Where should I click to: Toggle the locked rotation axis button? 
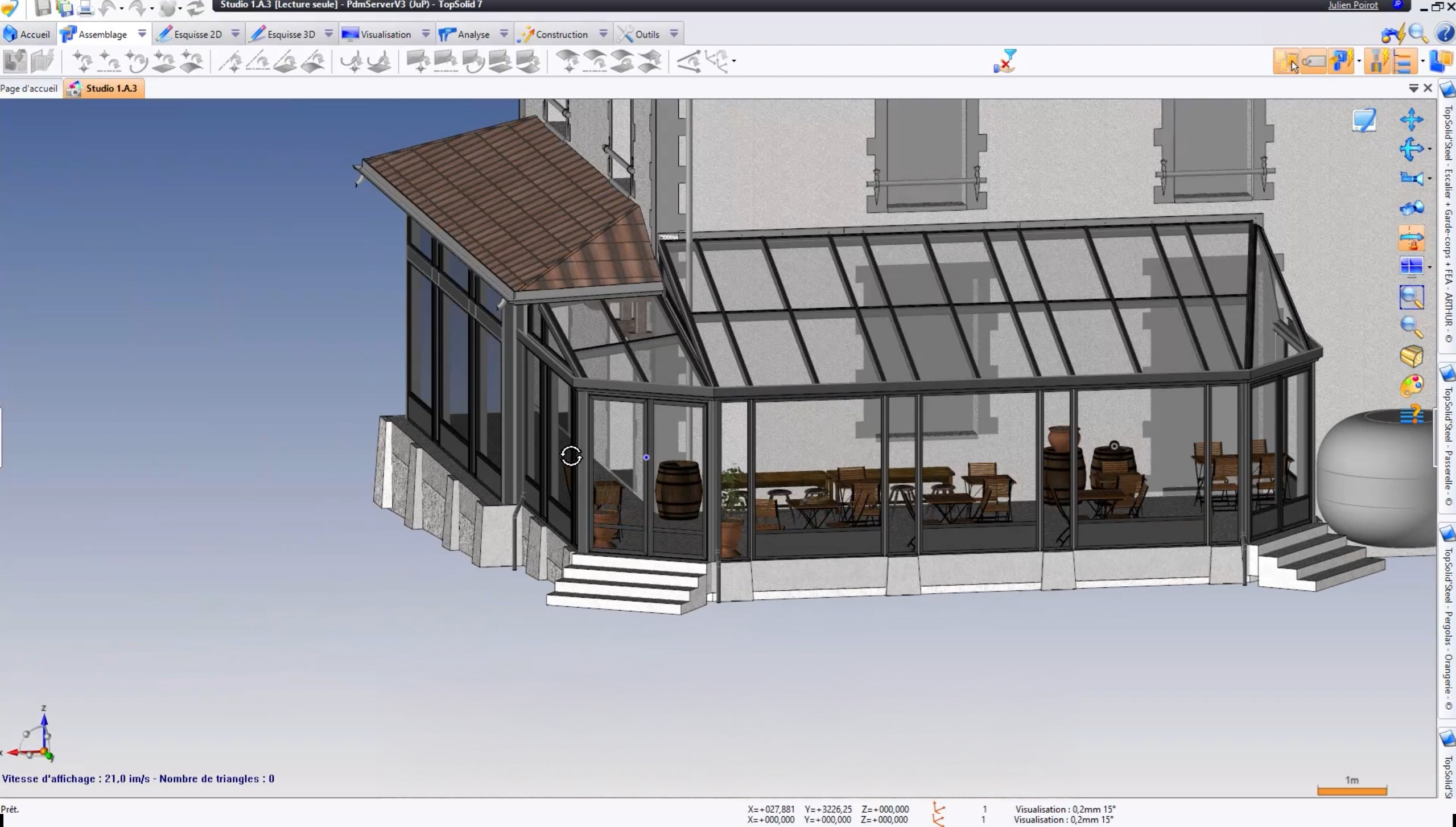click(1412, 238)
